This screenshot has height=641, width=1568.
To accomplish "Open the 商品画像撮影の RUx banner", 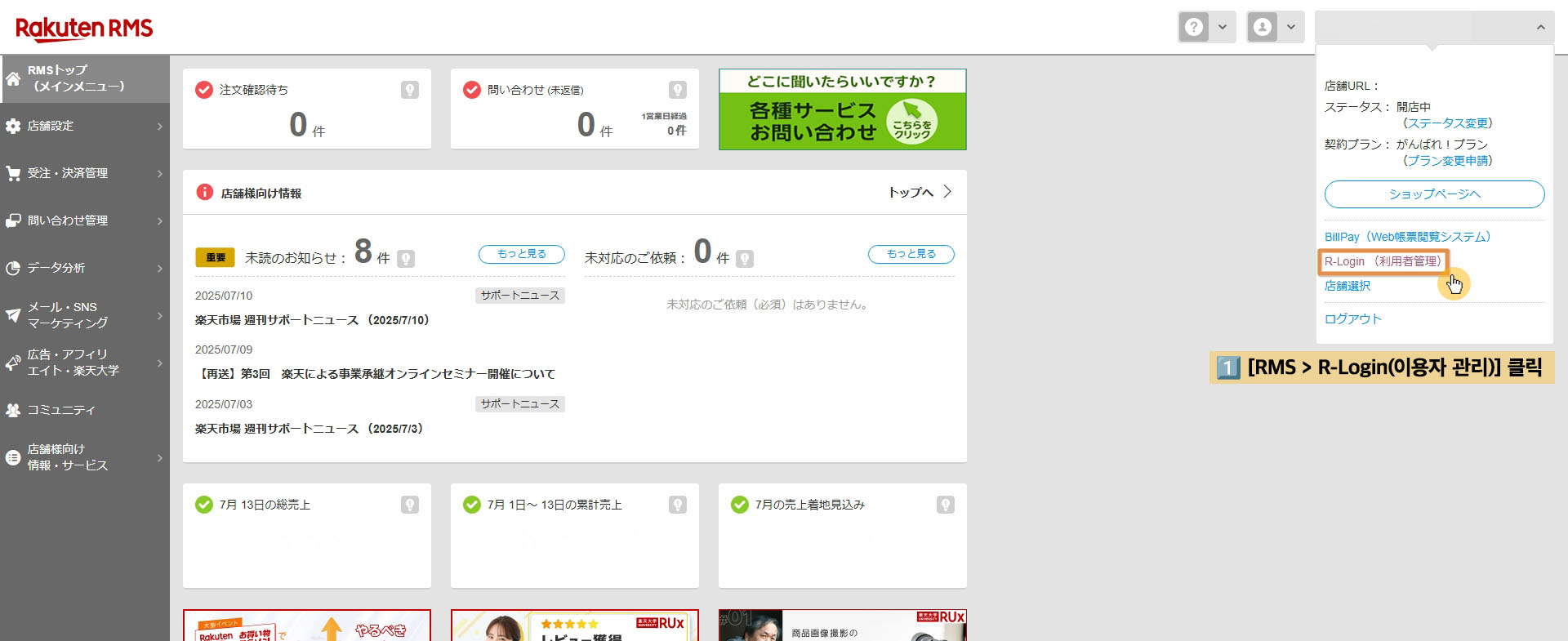I will tap(843, 625).
